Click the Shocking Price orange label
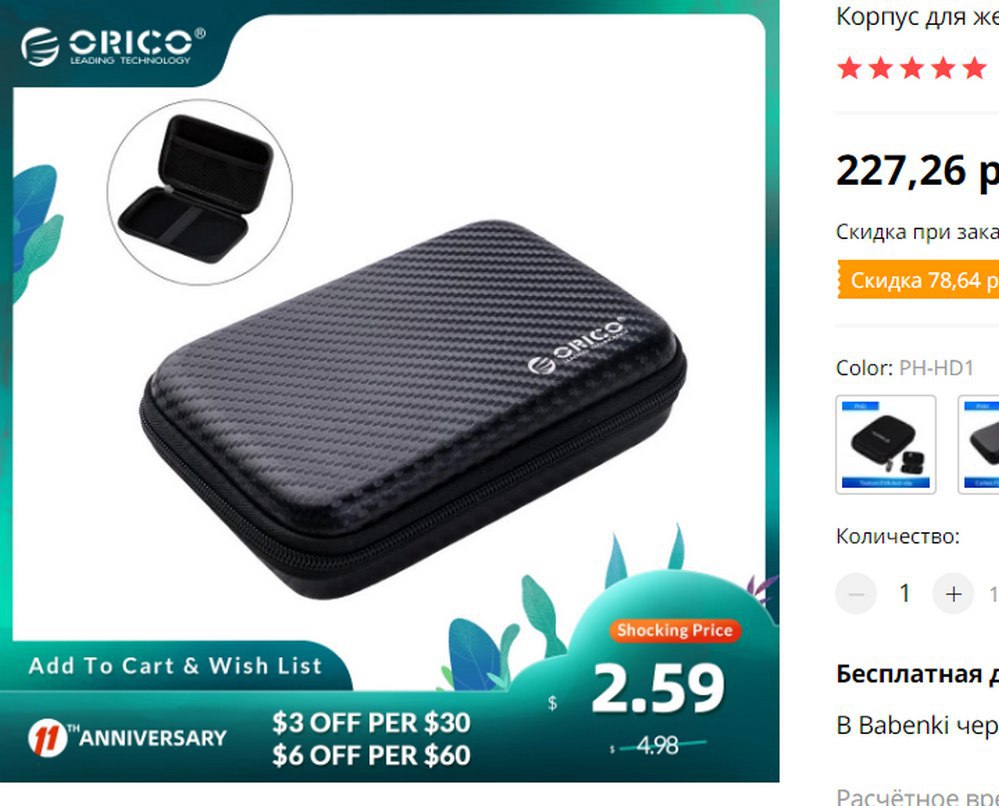Screen dimensions: 999x806 [x=675, y=630]
